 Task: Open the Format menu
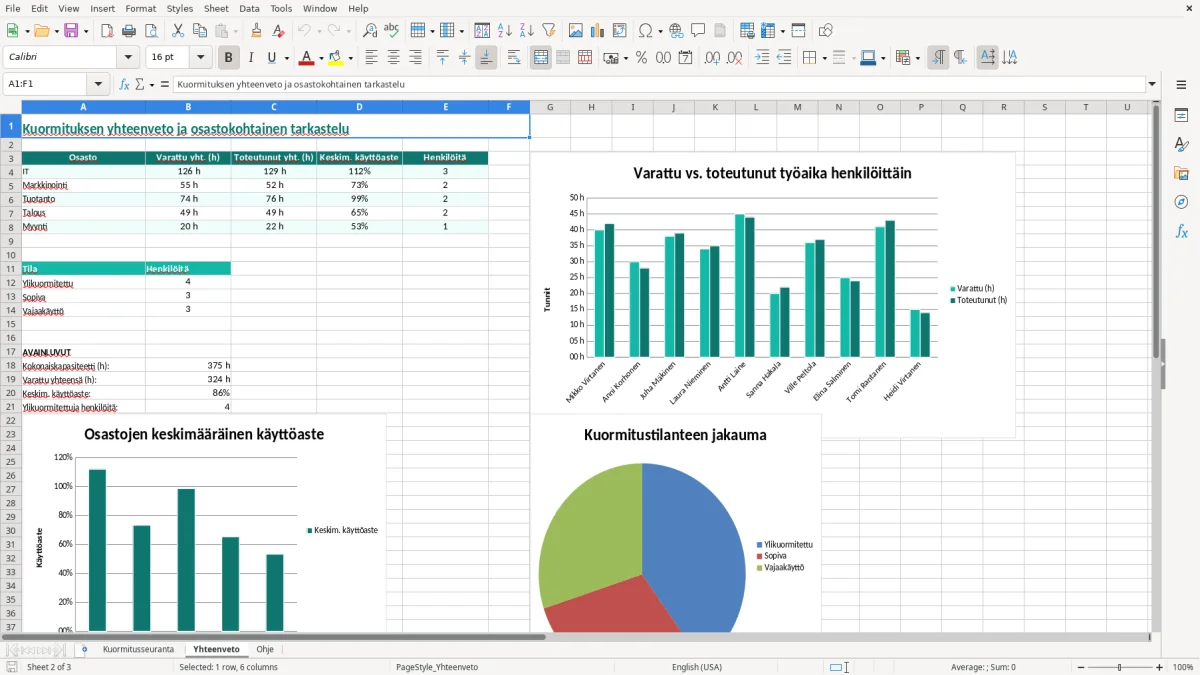pos(141,8)
